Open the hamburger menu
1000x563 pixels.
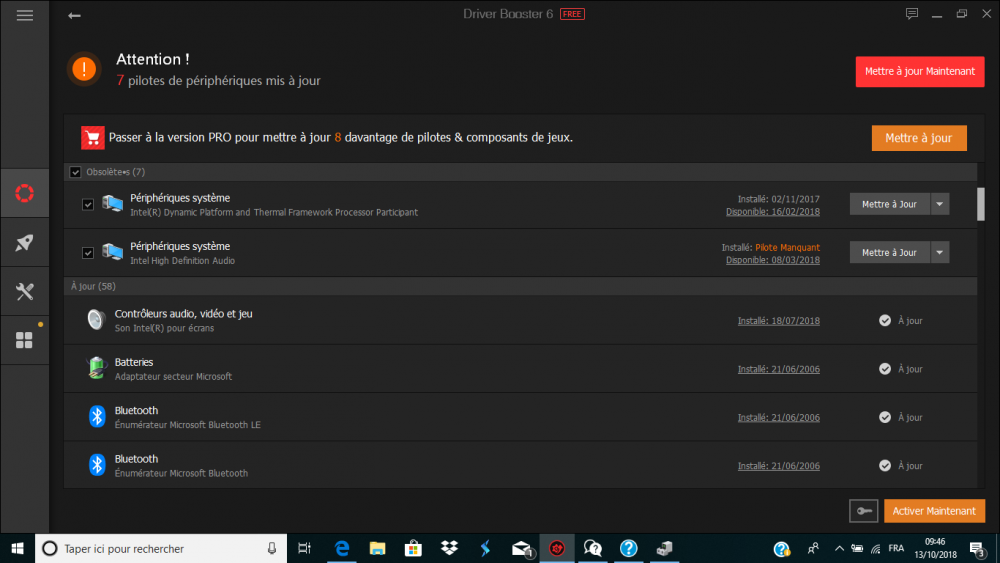pos(25,15)
